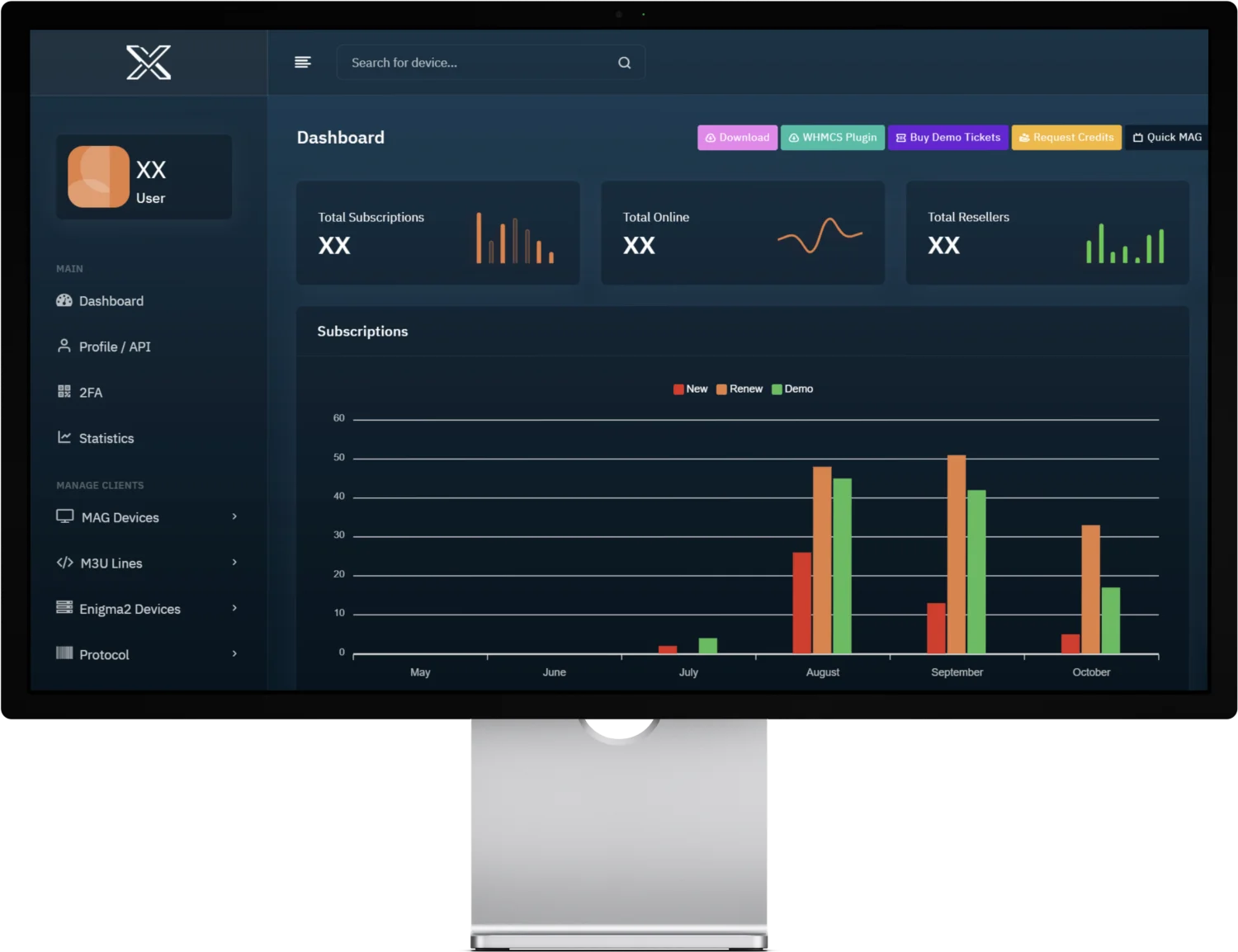The image size is (1238, 952).
Task: Expand the Enigma2 Devices section
Action: [235, 608]
